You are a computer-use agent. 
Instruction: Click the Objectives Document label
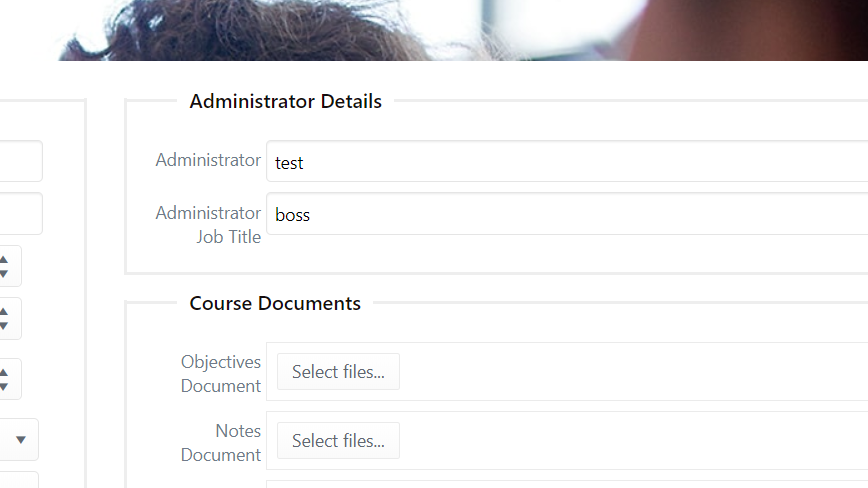coord(221,374)
